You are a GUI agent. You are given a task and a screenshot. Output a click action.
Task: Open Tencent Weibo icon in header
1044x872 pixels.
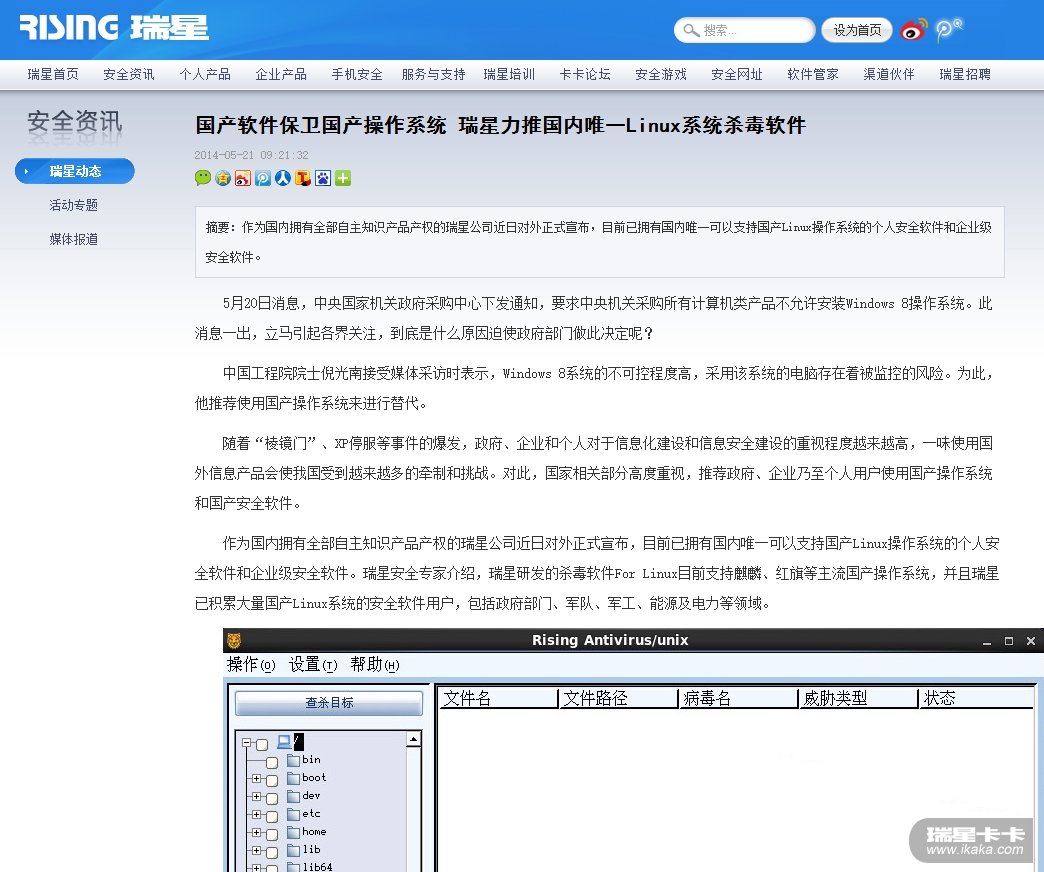pyautogui.click(x=948, y=30)
